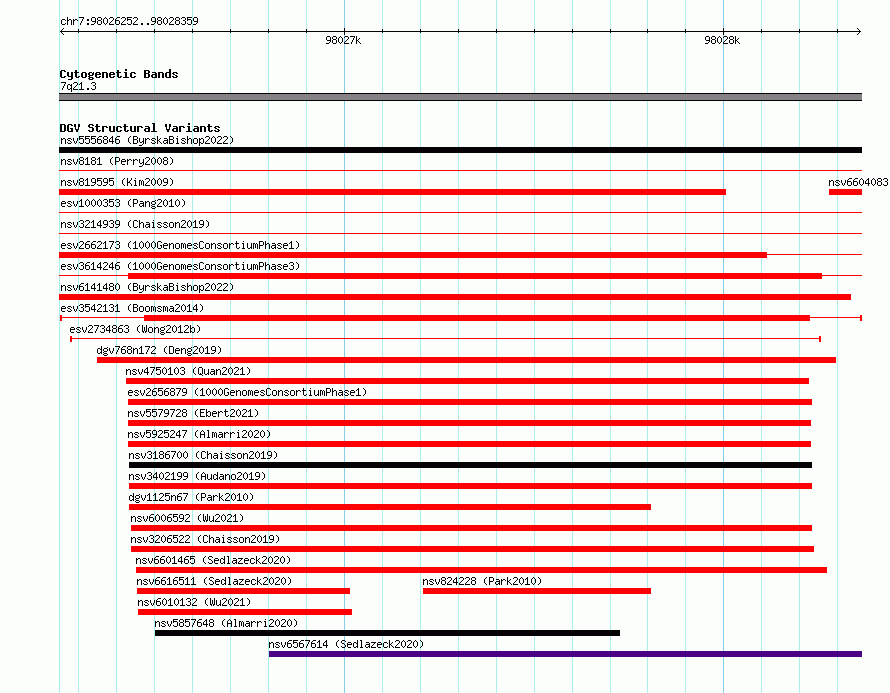This screenshot has height=693, width=890.
Task: Click the right arrow of the ruler
Action: [859, 31]
